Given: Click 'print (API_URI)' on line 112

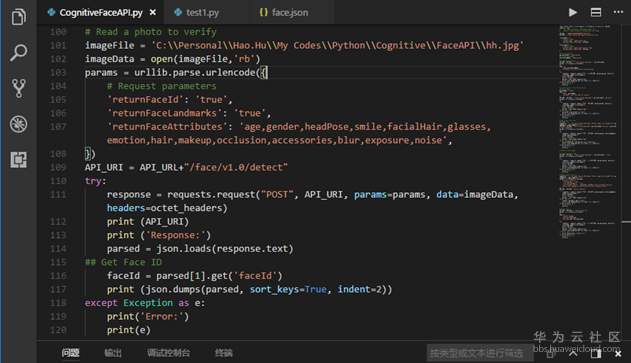Looking at the screenshot, I should pyautogui.click(x=148, y=221).
